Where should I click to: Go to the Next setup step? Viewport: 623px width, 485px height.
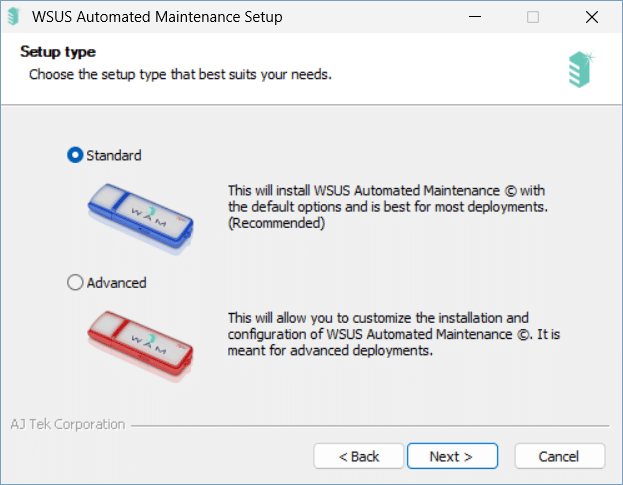point(452,456)
